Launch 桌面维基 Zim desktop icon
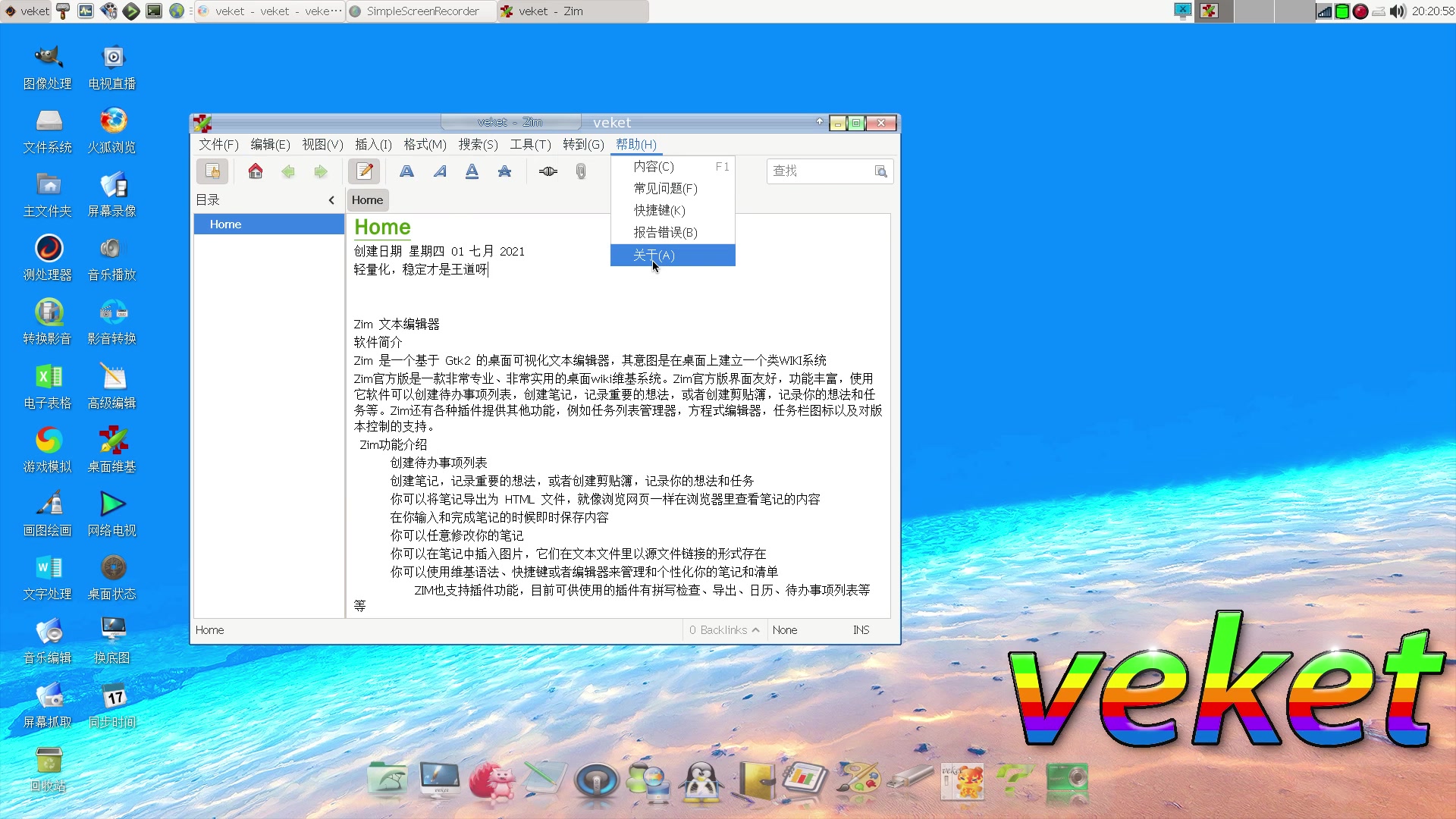The height and width of the screenshot is (819, 1456). click(x=112, y=450)
